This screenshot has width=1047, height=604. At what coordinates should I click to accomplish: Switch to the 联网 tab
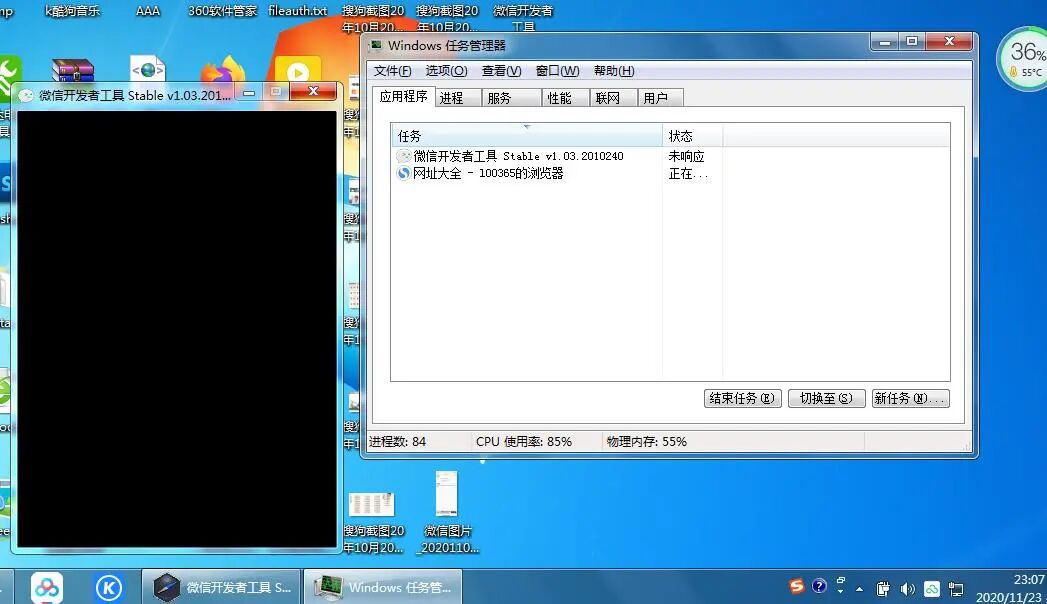[x=614, y=98]
